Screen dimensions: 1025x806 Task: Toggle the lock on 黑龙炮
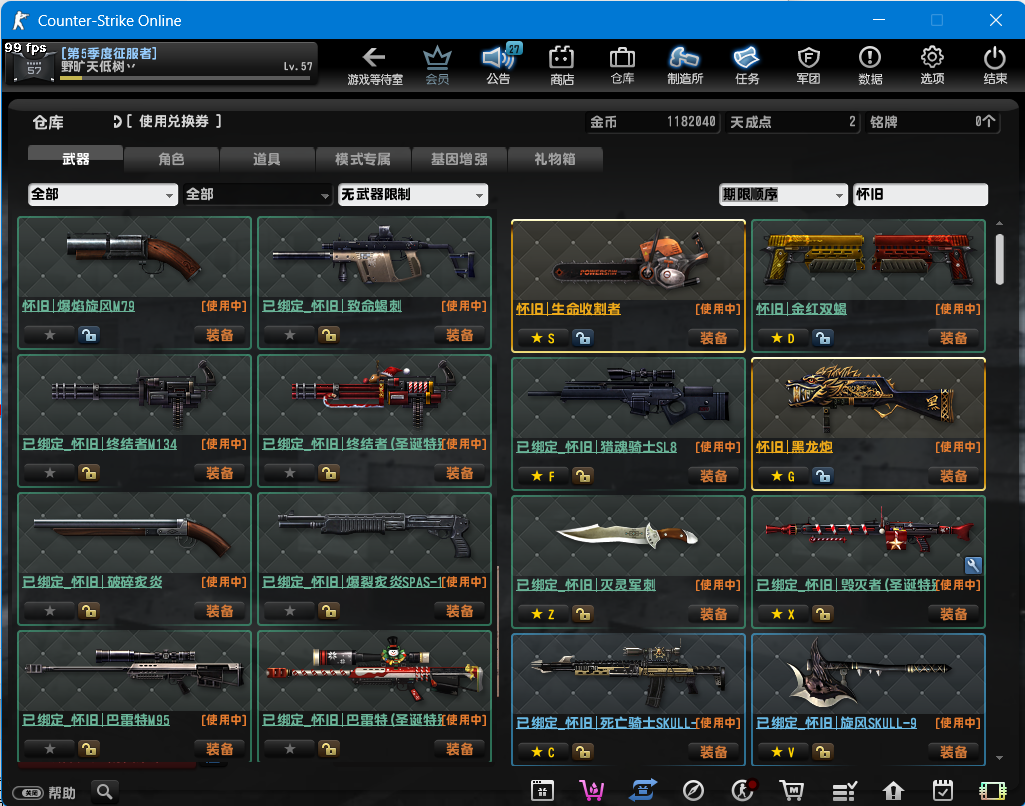(822, 476)
